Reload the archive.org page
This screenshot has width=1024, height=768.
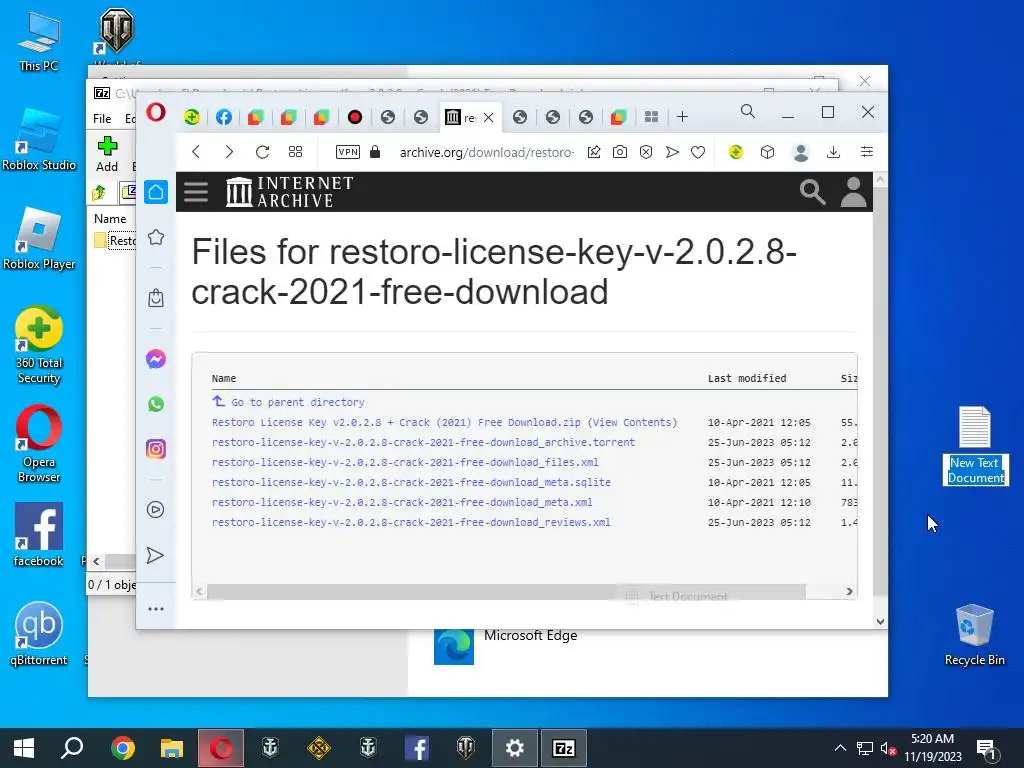[x=263, y=152]
